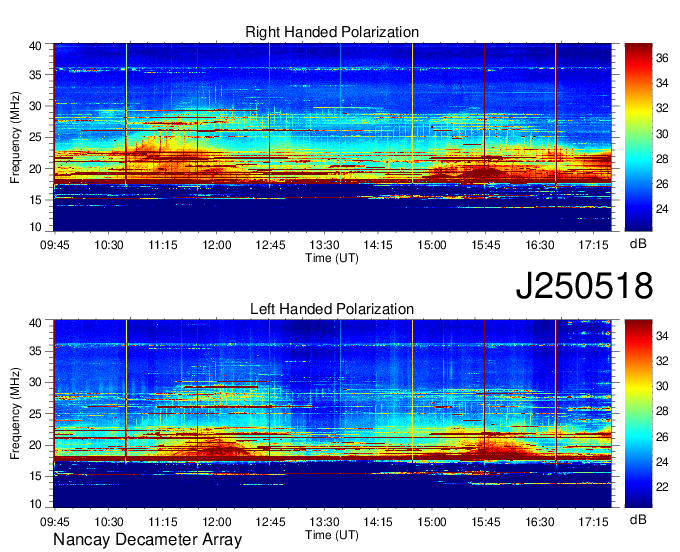The height and width of the screenshot is (552, 680).
Task: Click 30 MHz tick on left-handed plot axis
Action: 36,382
